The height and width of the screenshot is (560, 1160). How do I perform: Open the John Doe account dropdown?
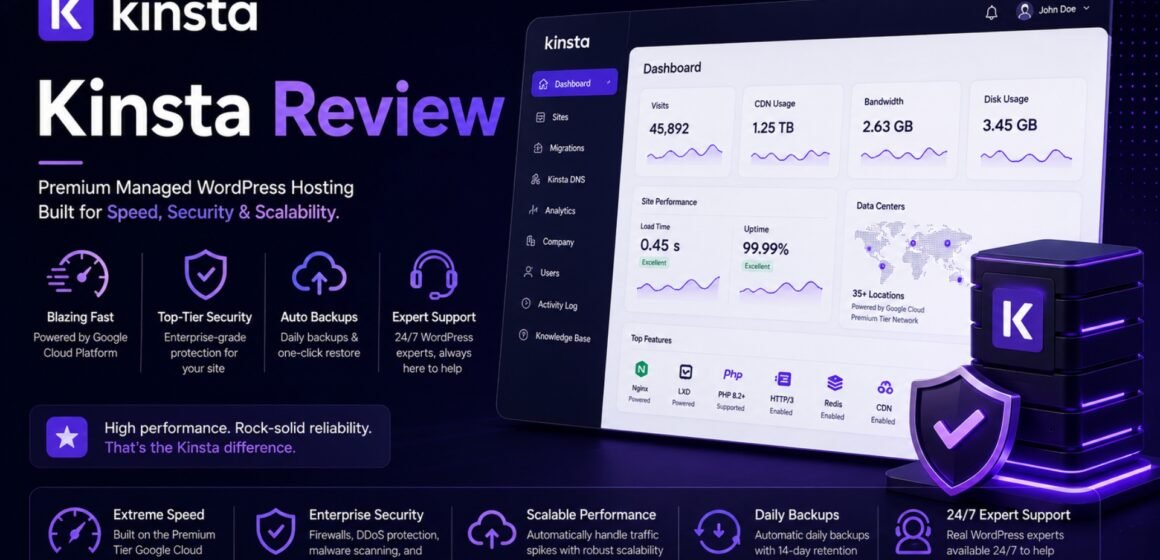click(x=1053, y=10)
